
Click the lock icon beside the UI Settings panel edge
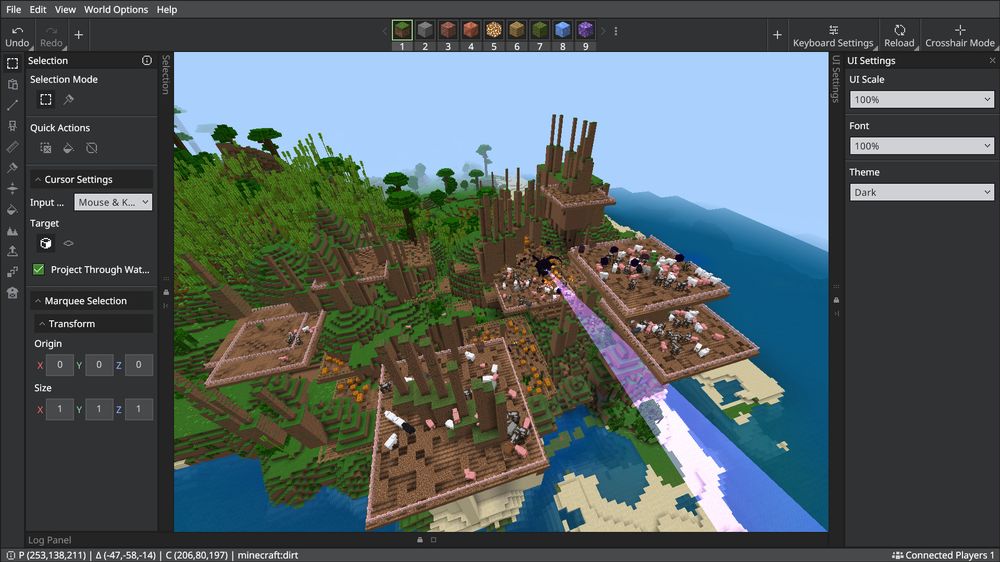tap(836, 300)
